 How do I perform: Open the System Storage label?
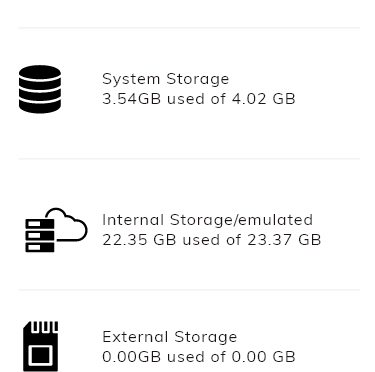[166, 79]
